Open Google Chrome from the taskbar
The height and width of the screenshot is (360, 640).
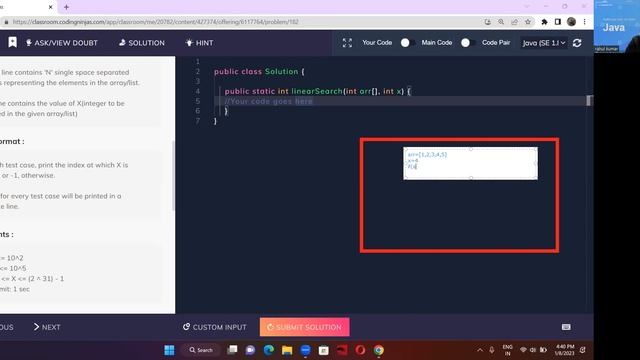coord(379,350)
